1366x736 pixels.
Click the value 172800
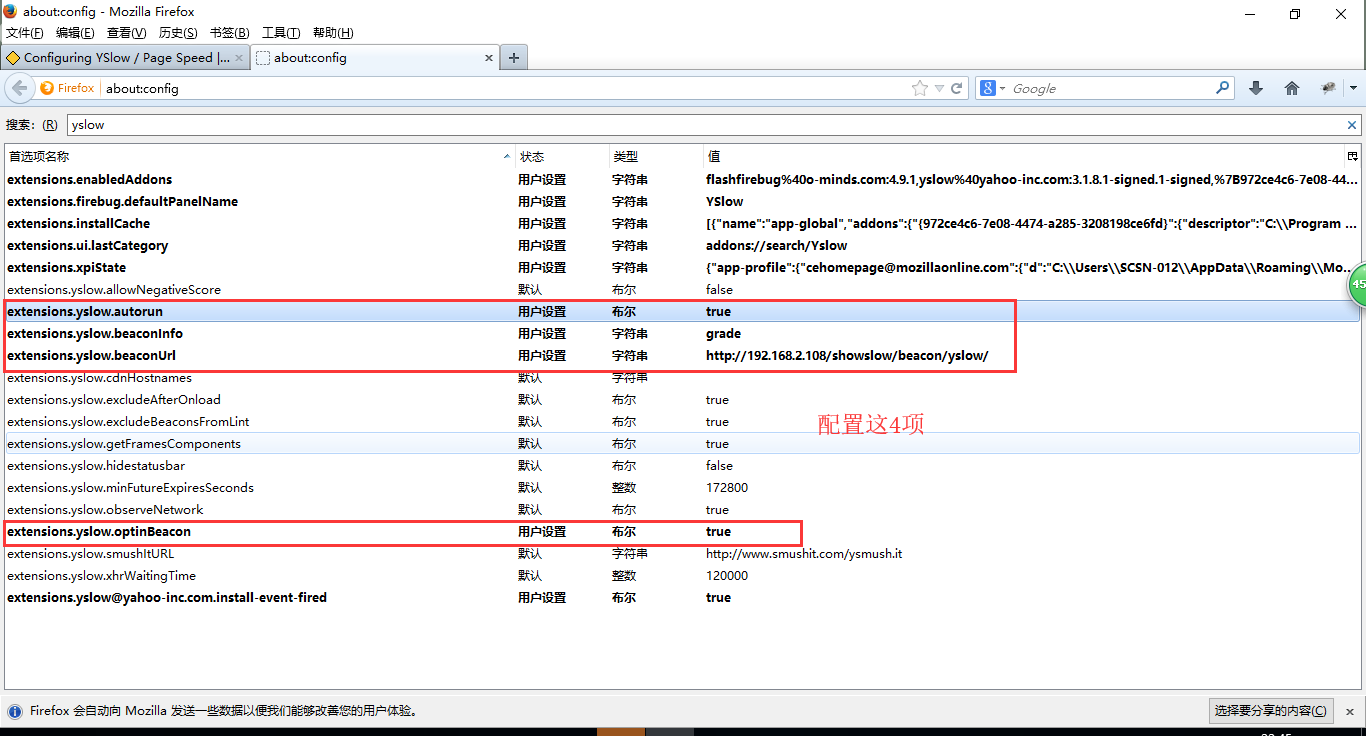pos(727,488)
